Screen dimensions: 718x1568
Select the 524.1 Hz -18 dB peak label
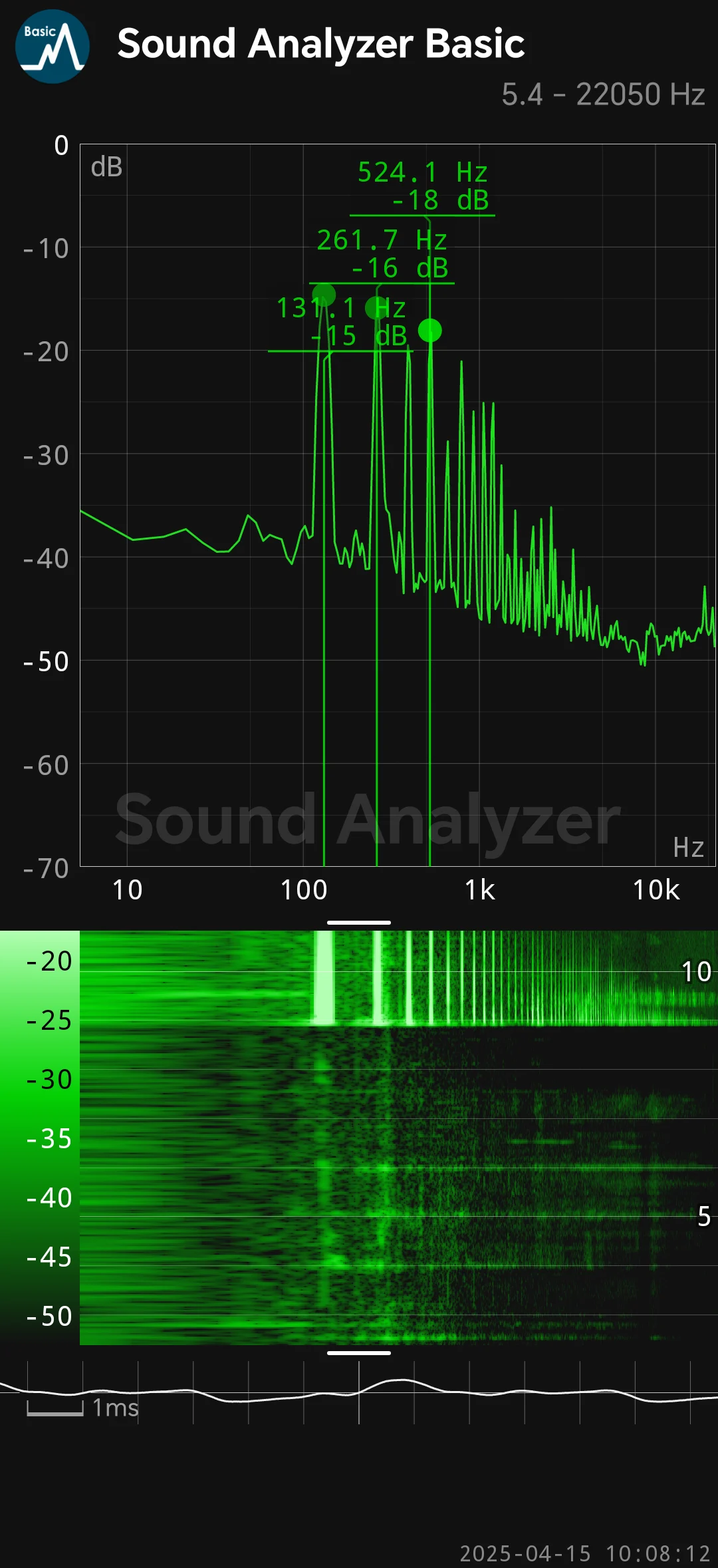(423, 186)
